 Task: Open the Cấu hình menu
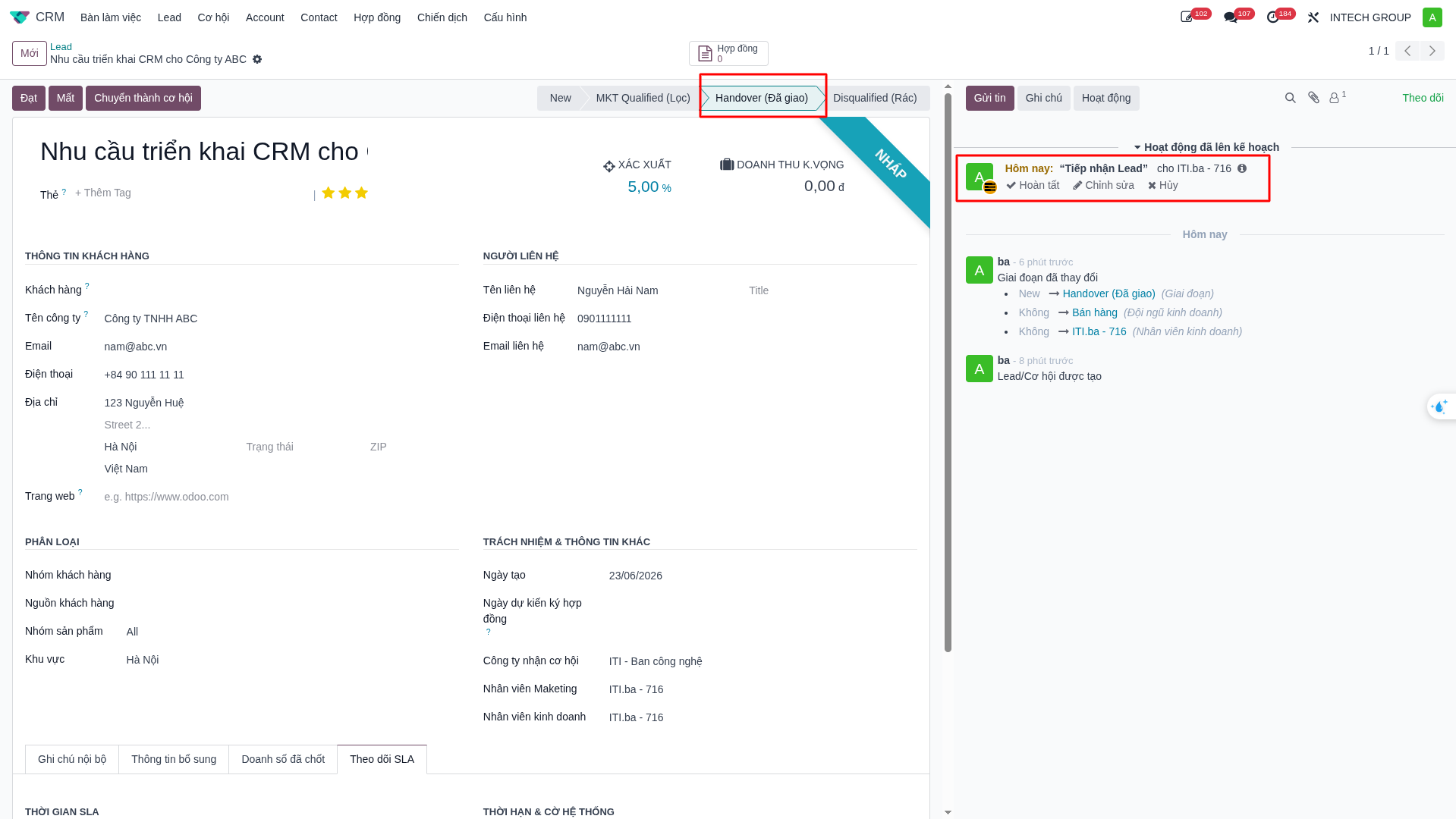click(505, 17)
